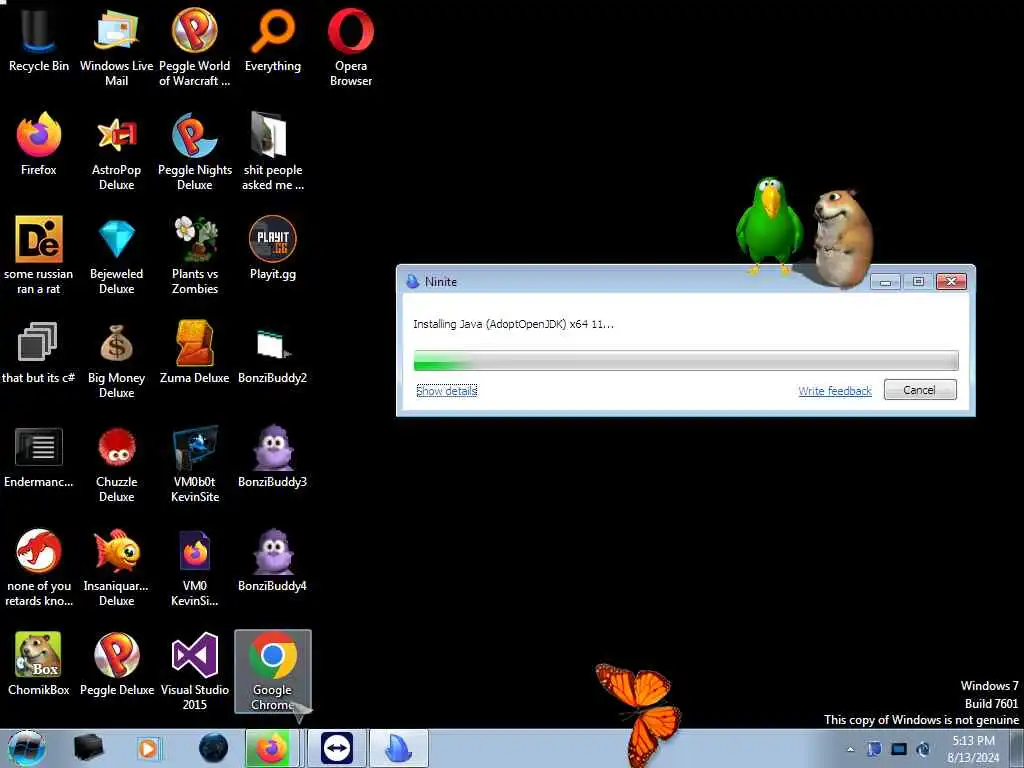The height and width of the screenshot is (768, 1024).
Task: Select the VM0b0t KevinSite icon
Action: (195, 462)
